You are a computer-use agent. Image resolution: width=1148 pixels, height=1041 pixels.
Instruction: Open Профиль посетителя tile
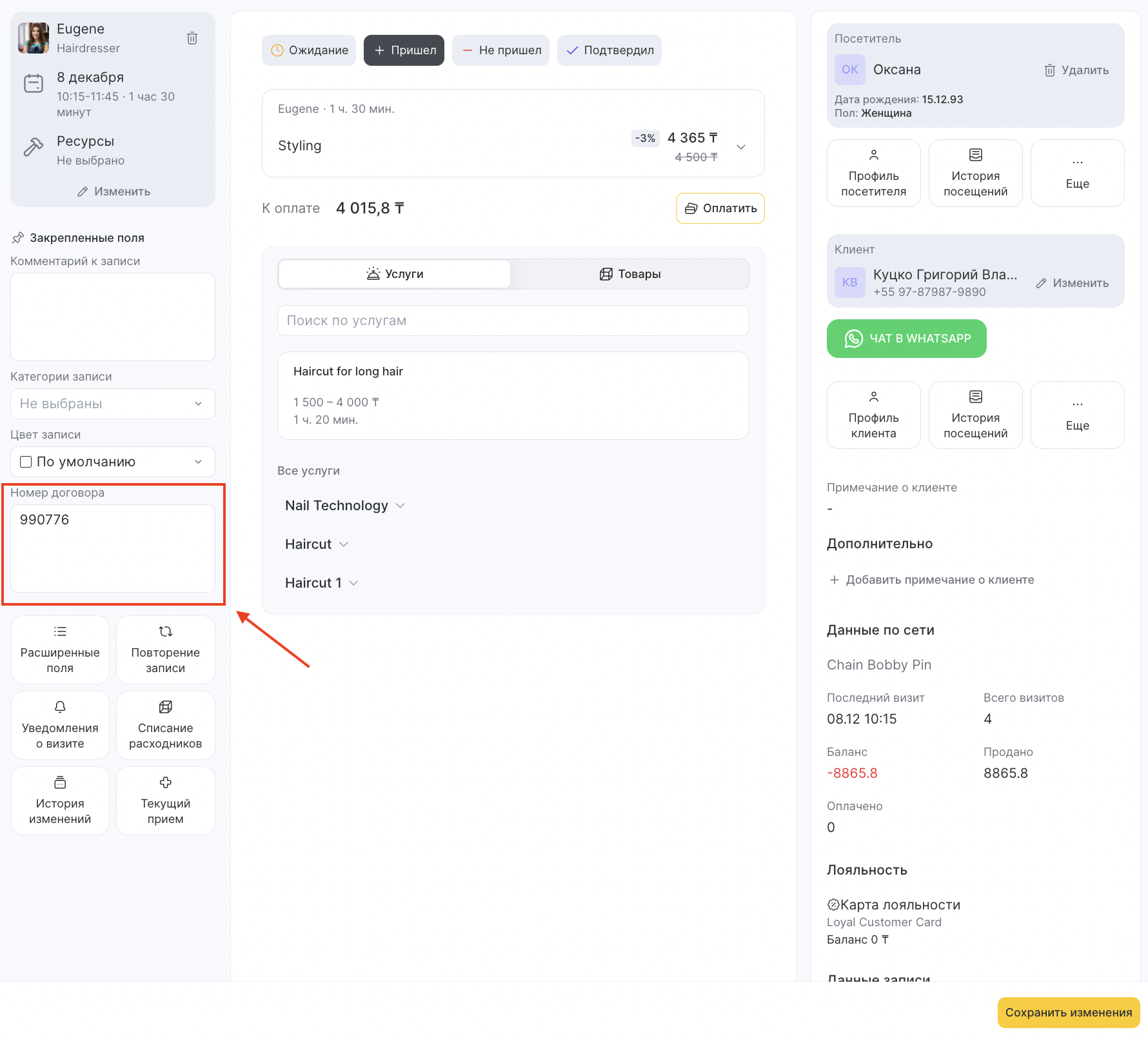coord(873,173)
